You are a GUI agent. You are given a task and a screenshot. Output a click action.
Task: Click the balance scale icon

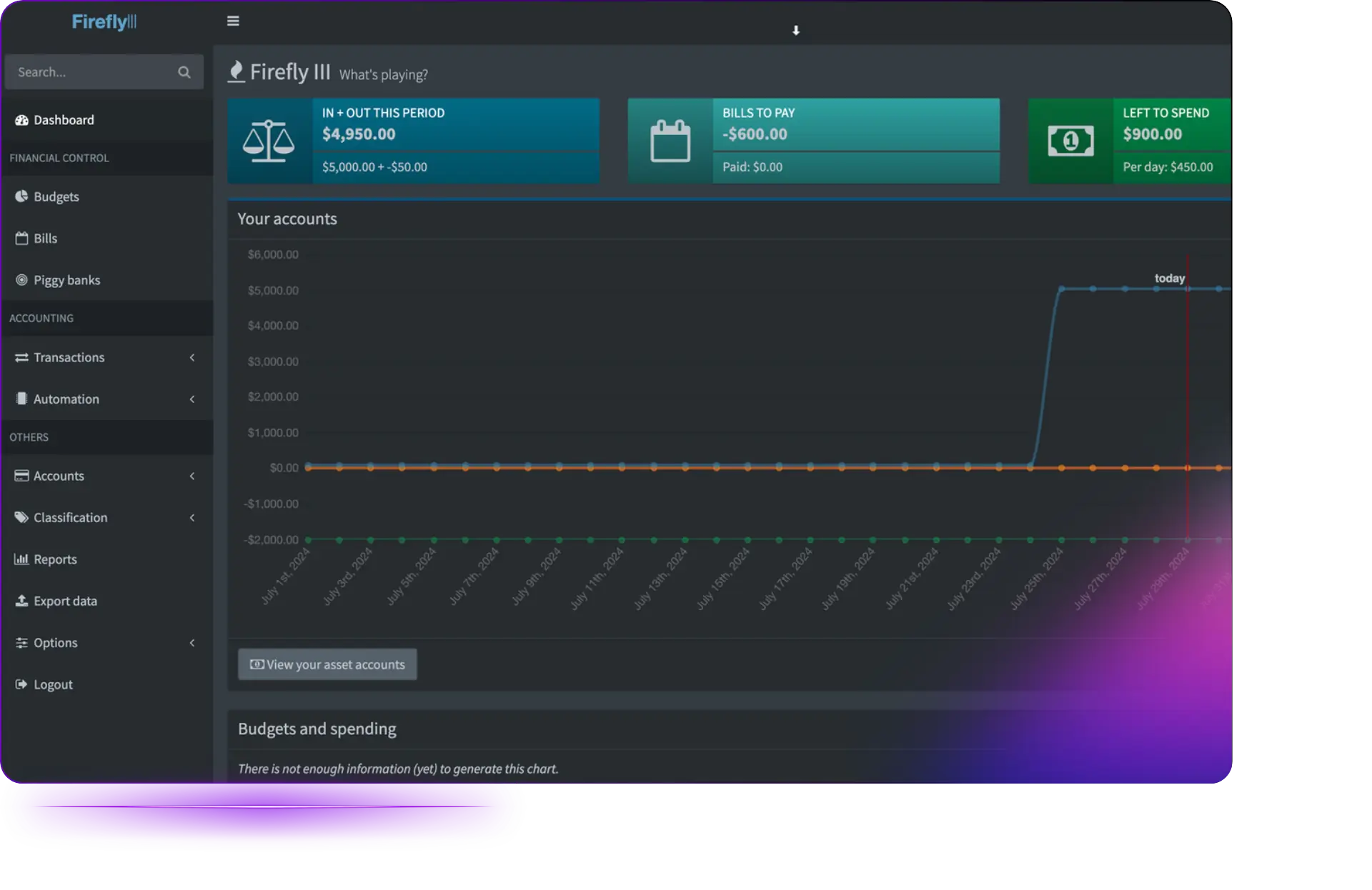[x=269, y=141]
